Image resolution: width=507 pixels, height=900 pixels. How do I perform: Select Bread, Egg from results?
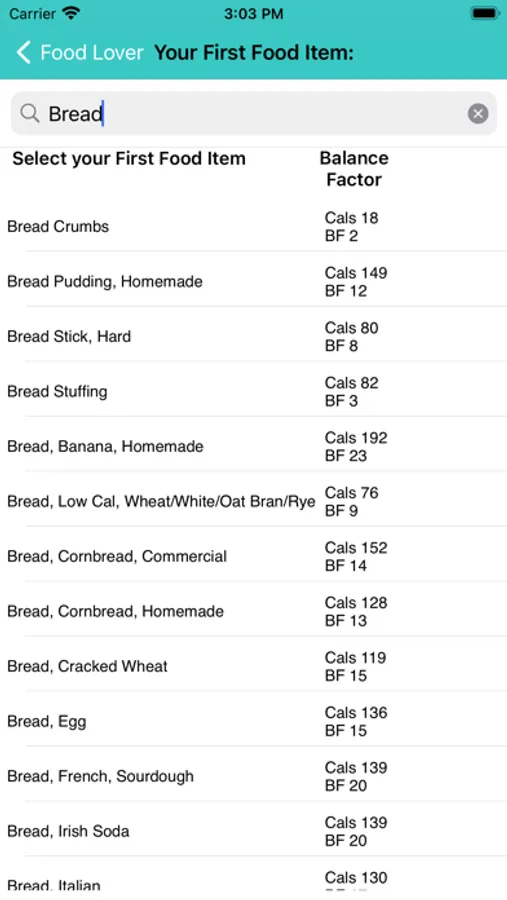(x=253, y=721)
